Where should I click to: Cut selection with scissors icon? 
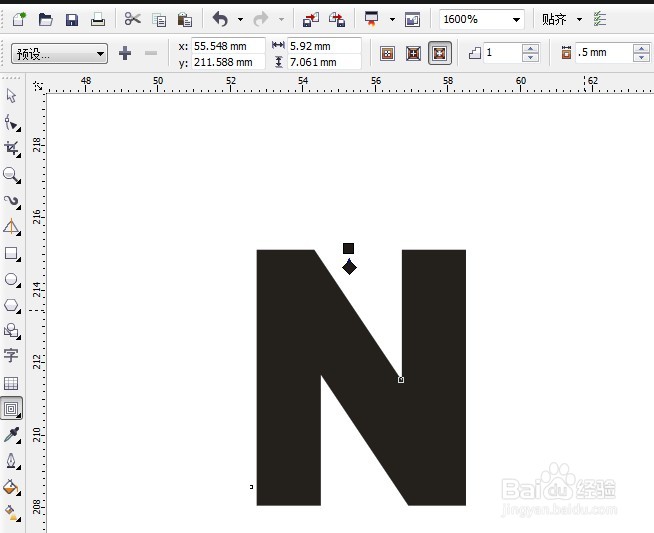[133, 19]
